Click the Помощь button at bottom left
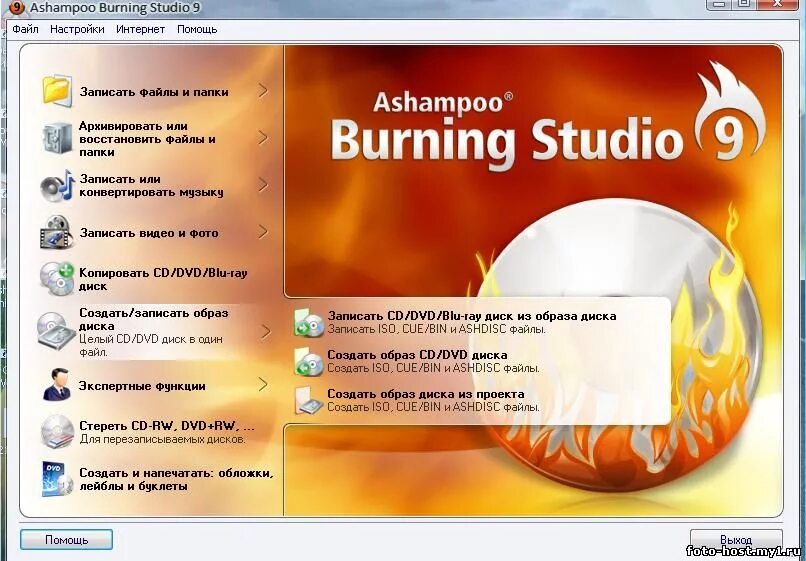This screenshot has width=806, height=561. point(66,540)
